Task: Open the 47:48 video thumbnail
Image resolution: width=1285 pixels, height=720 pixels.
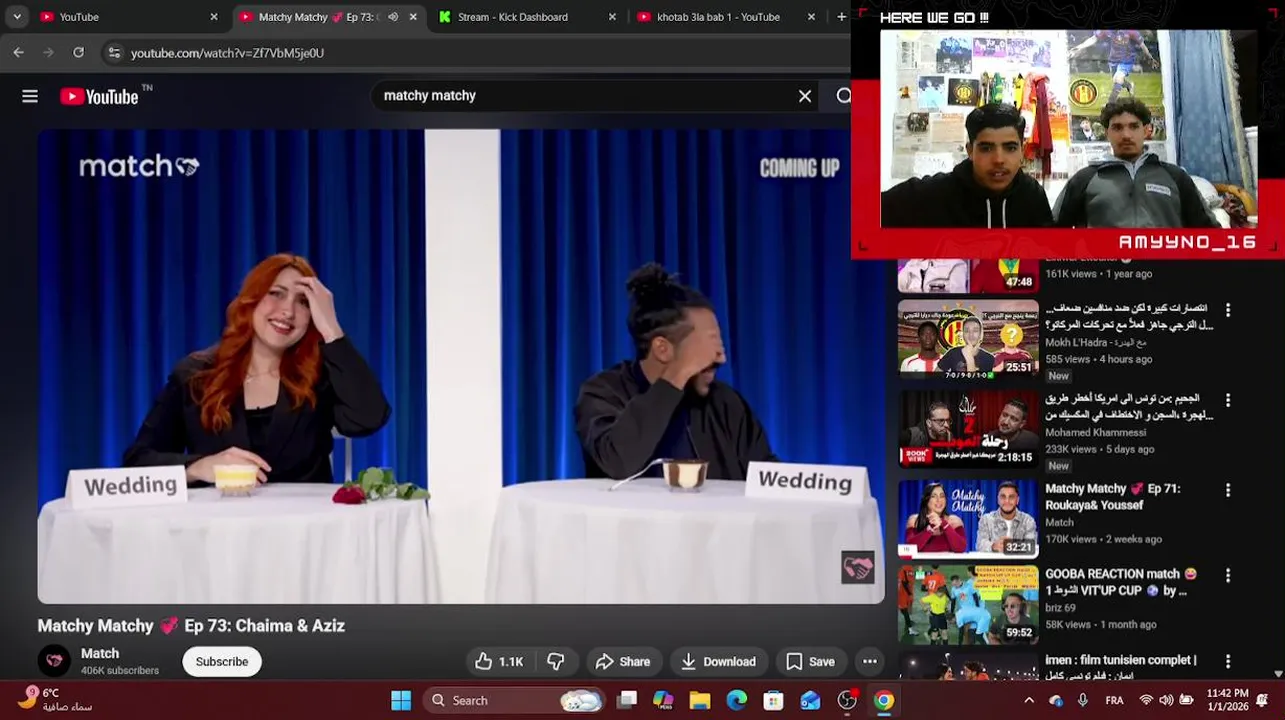Action: point(968,275)
